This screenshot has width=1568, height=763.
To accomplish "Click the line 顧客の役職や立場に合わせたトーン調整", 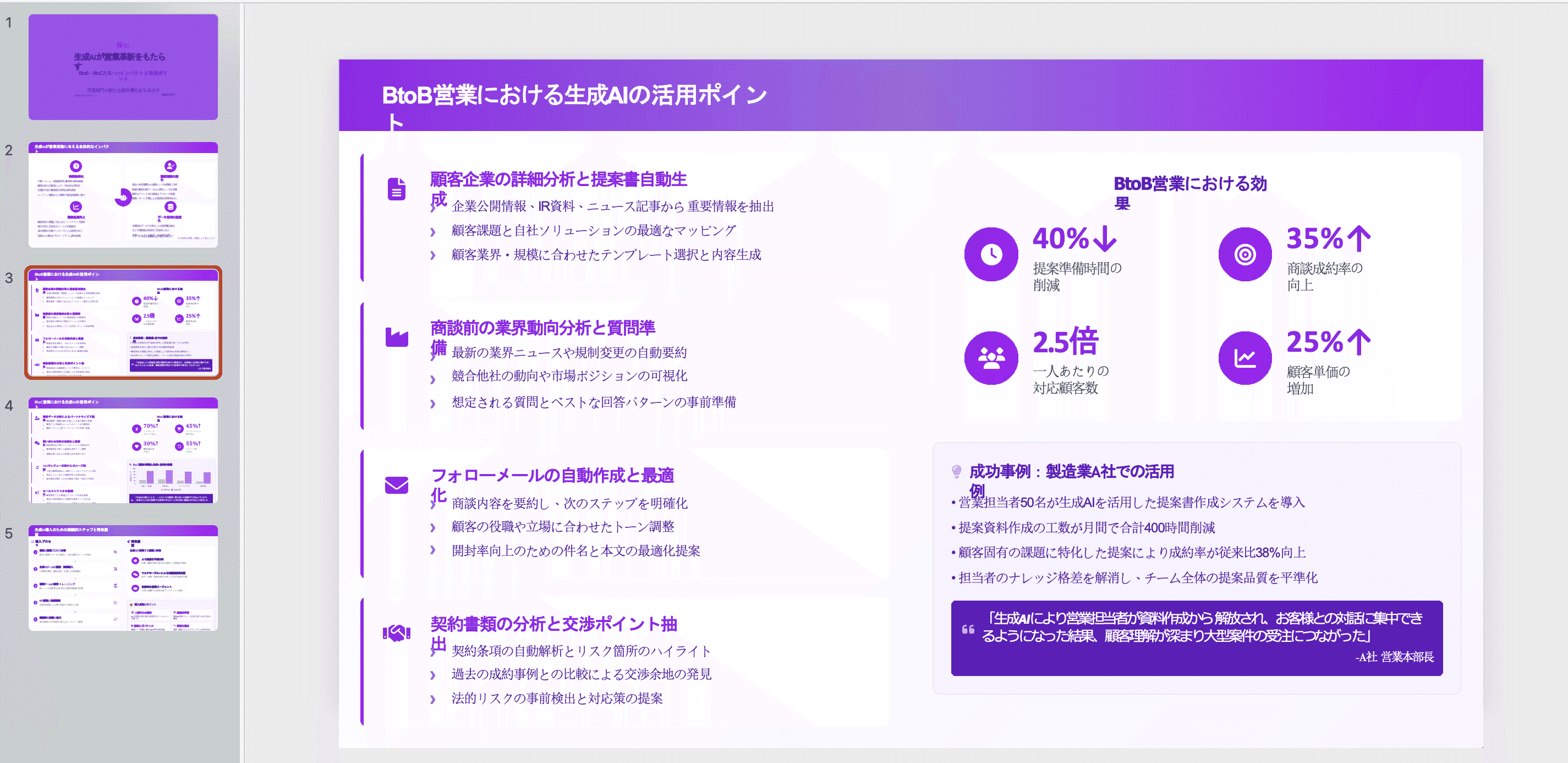I will tap(562, 527).
